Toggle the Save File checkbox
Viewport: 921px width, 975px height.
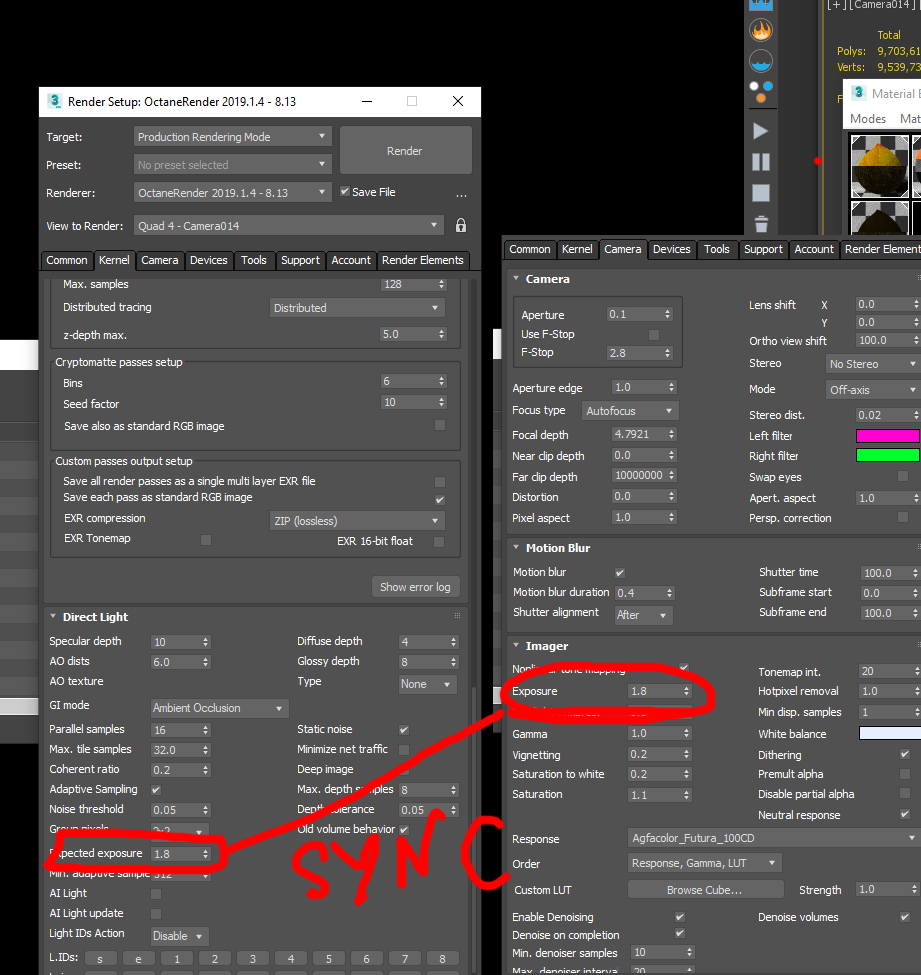(x=345, y=192)
